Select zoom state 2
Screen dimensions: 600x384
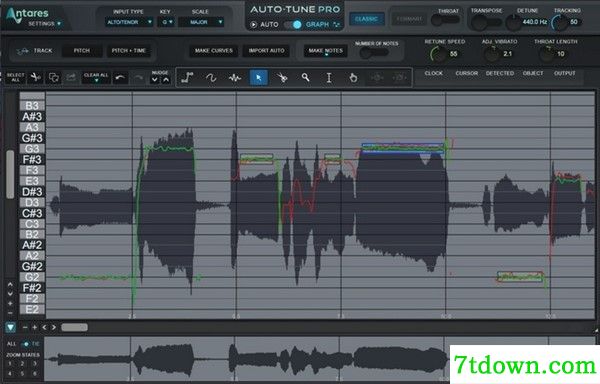[x=22, y=364]
